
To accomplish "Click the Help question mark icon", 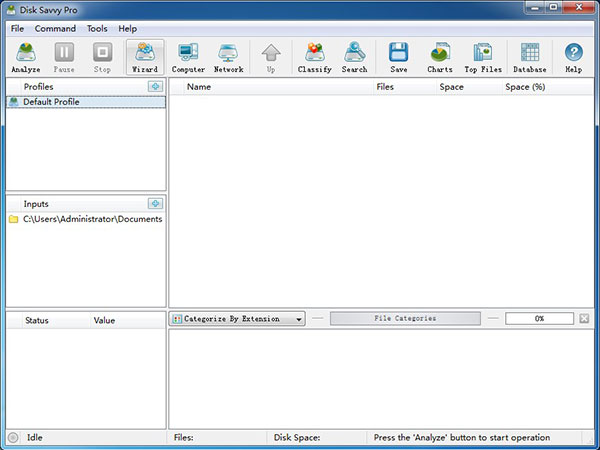I will point(573,58).
